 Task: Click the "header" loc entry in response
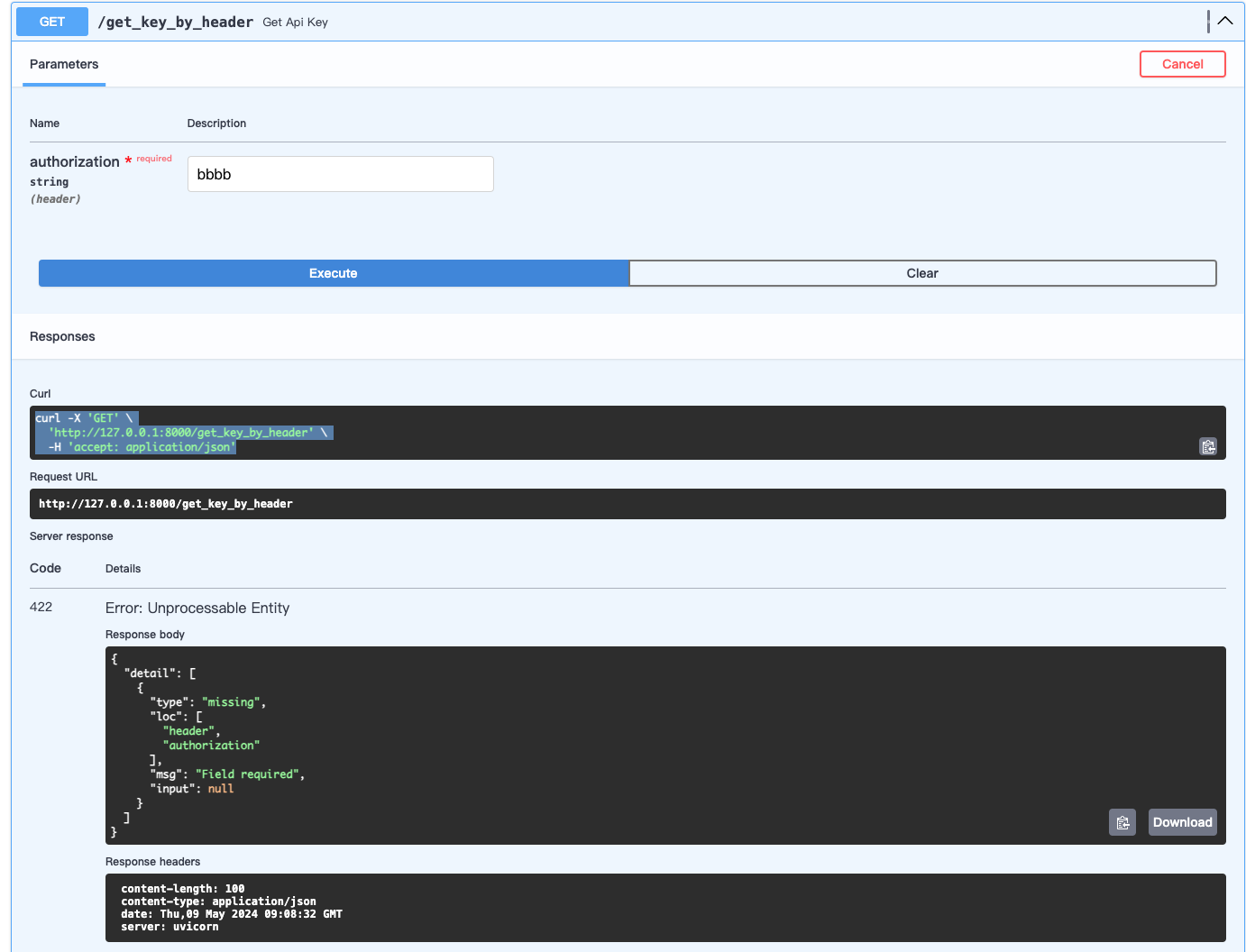tap(188, 731)
